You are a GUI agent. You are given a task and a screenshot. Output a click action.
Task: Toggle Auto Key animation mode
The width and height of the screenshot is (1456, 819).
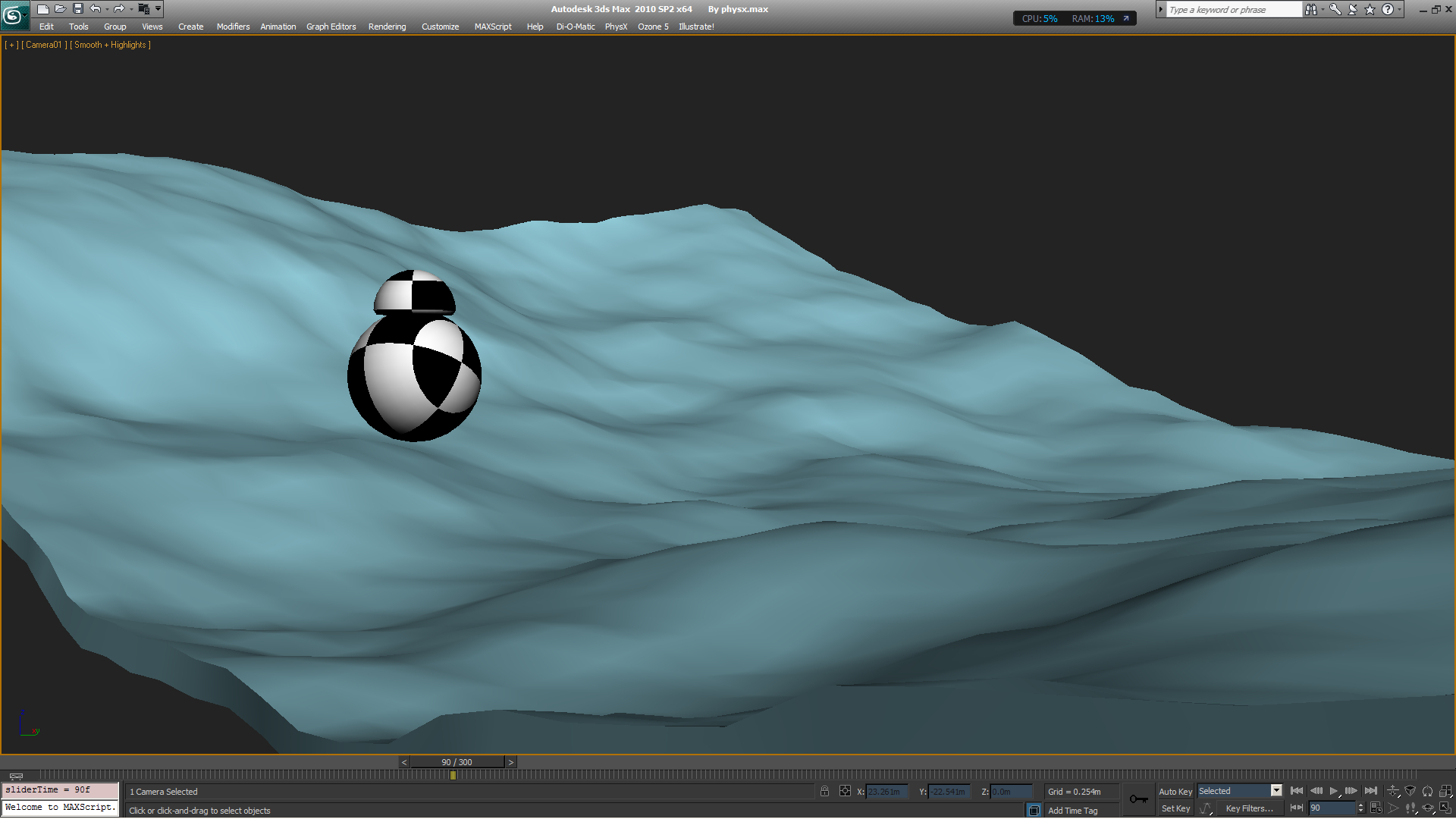1175,791
